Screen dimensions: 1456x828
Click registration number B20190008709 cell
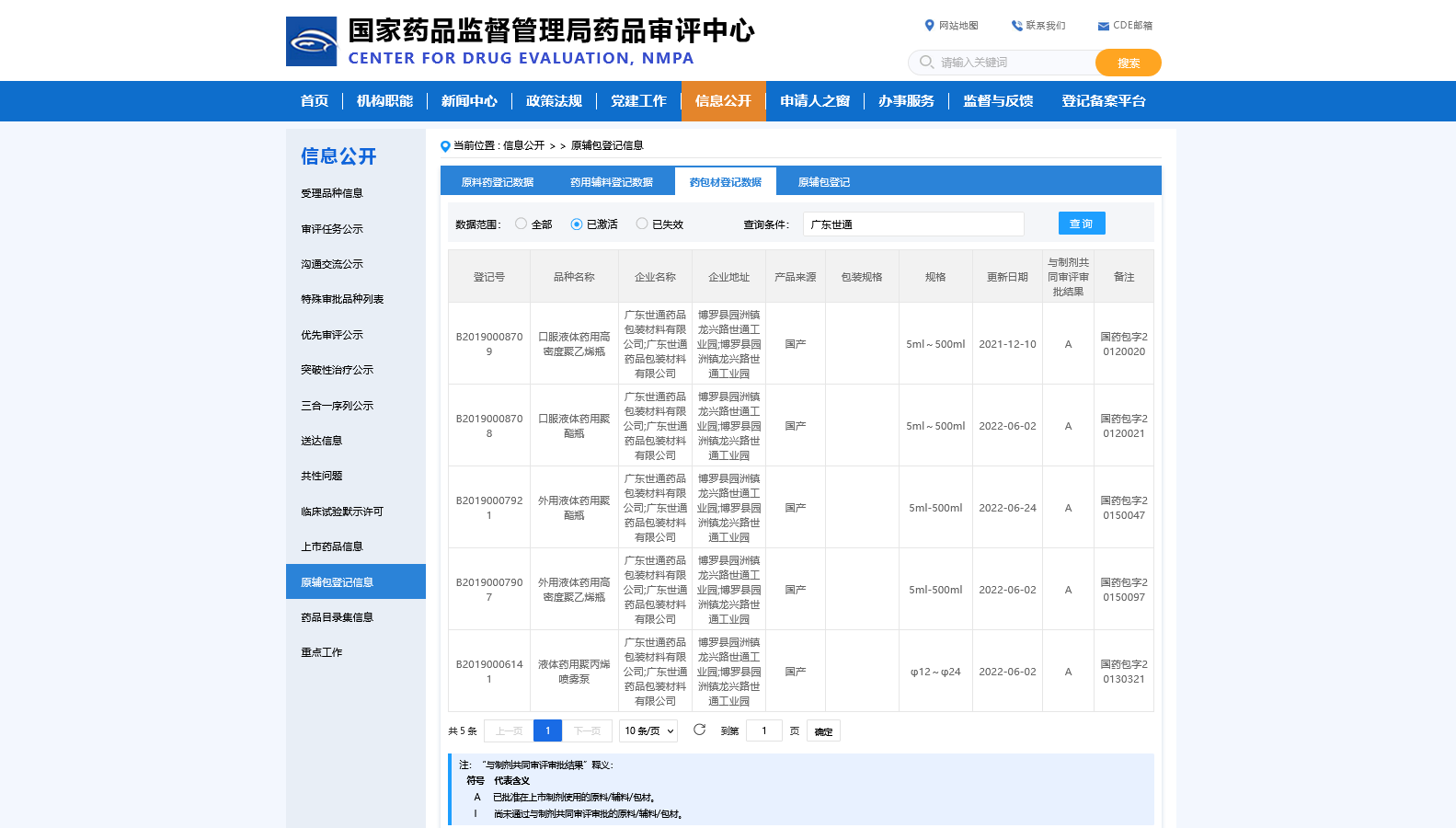pyautogui.click(x=489, y=344)
